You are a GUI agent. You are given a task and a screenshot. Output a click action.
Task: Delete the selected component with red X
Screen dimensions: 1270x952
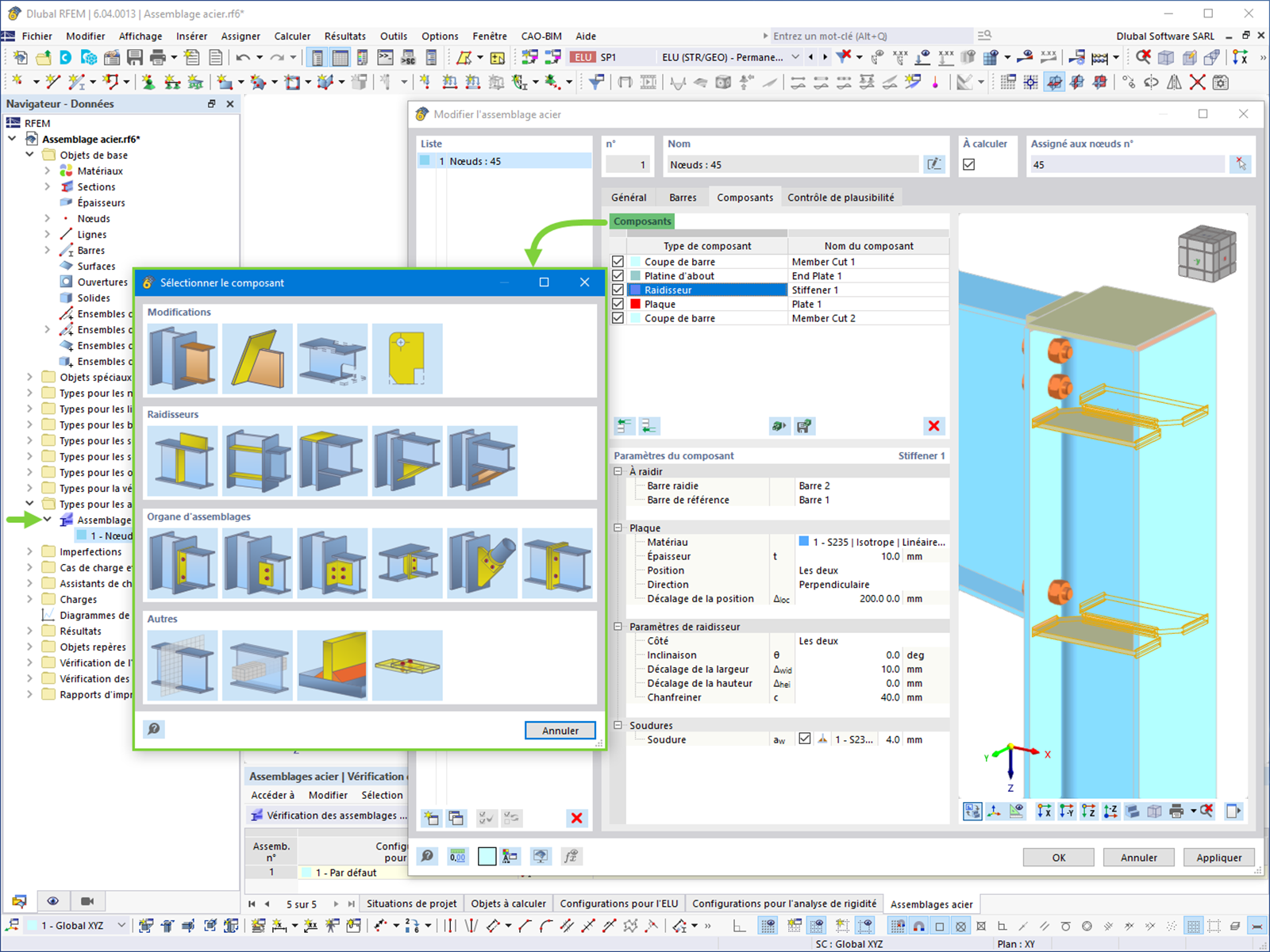(934, 426)
